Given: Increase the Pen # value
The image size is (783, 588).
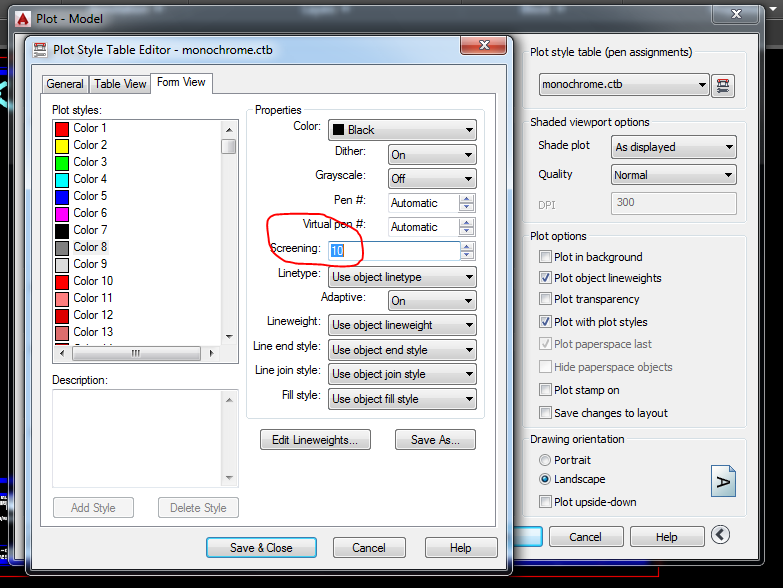Looking at the screenshot, I should click(x=466, y=199).
